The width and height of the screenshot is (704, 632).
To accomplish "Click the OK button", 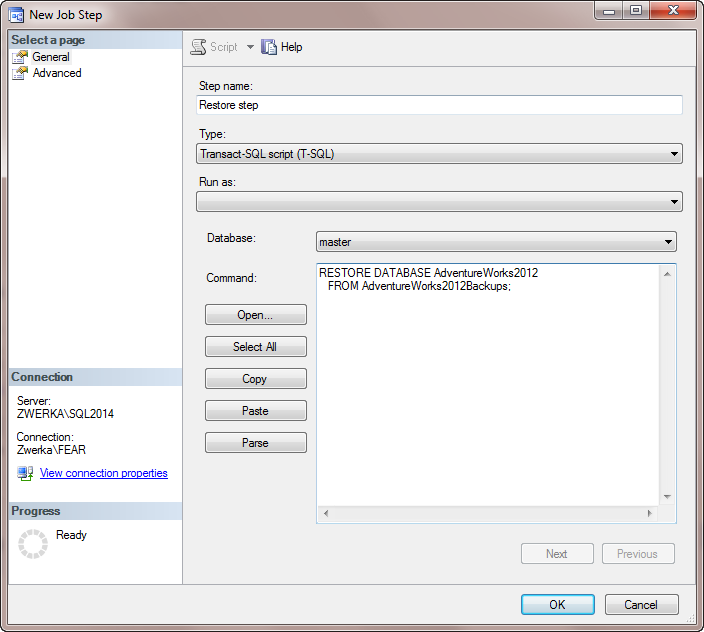I will tap(558, 605).
